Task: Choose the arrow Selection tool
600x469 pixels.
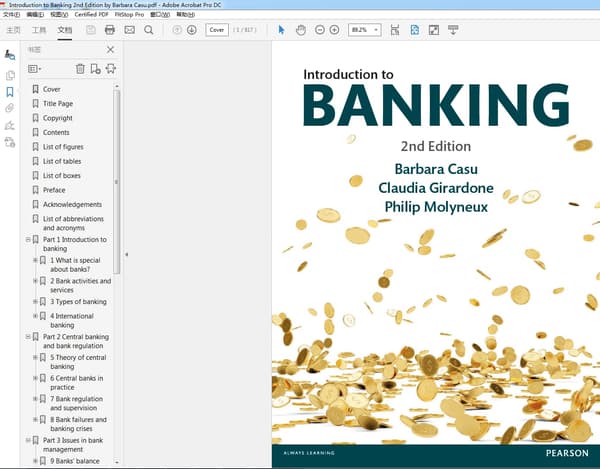Action: point(282,30)
